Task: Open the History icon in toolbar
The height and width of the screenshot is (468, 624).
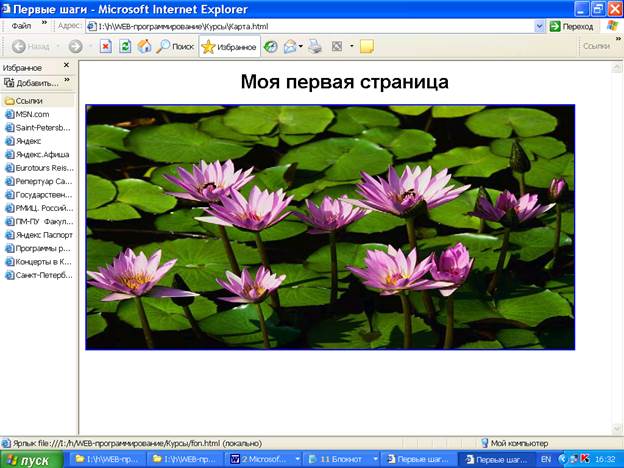Action: click(271, 47)
